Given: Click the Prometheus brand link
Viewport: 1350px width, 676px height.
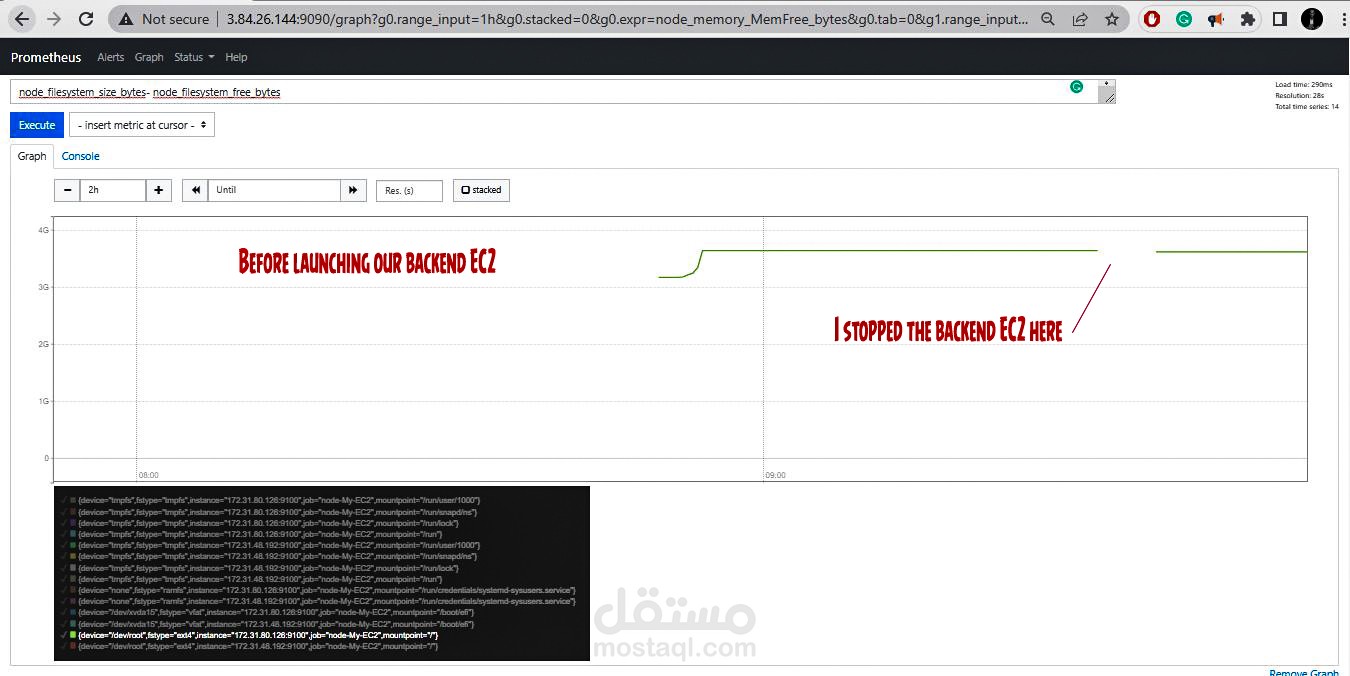Looking at the screenshot, I should [46, 57].
